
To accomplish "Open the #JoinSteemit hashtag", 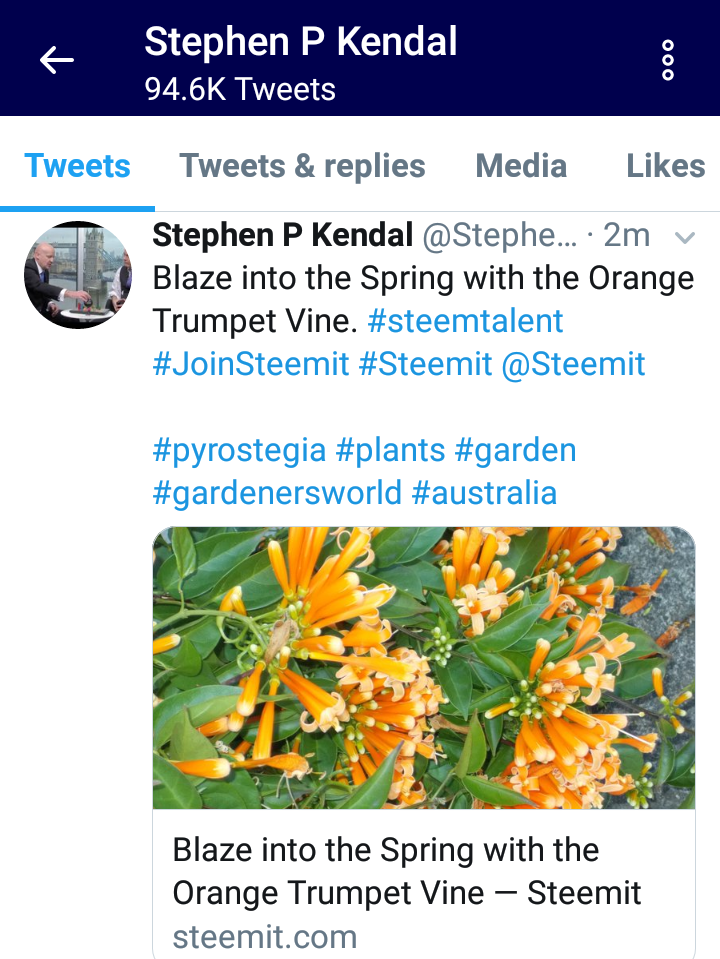I will (251, 365).
